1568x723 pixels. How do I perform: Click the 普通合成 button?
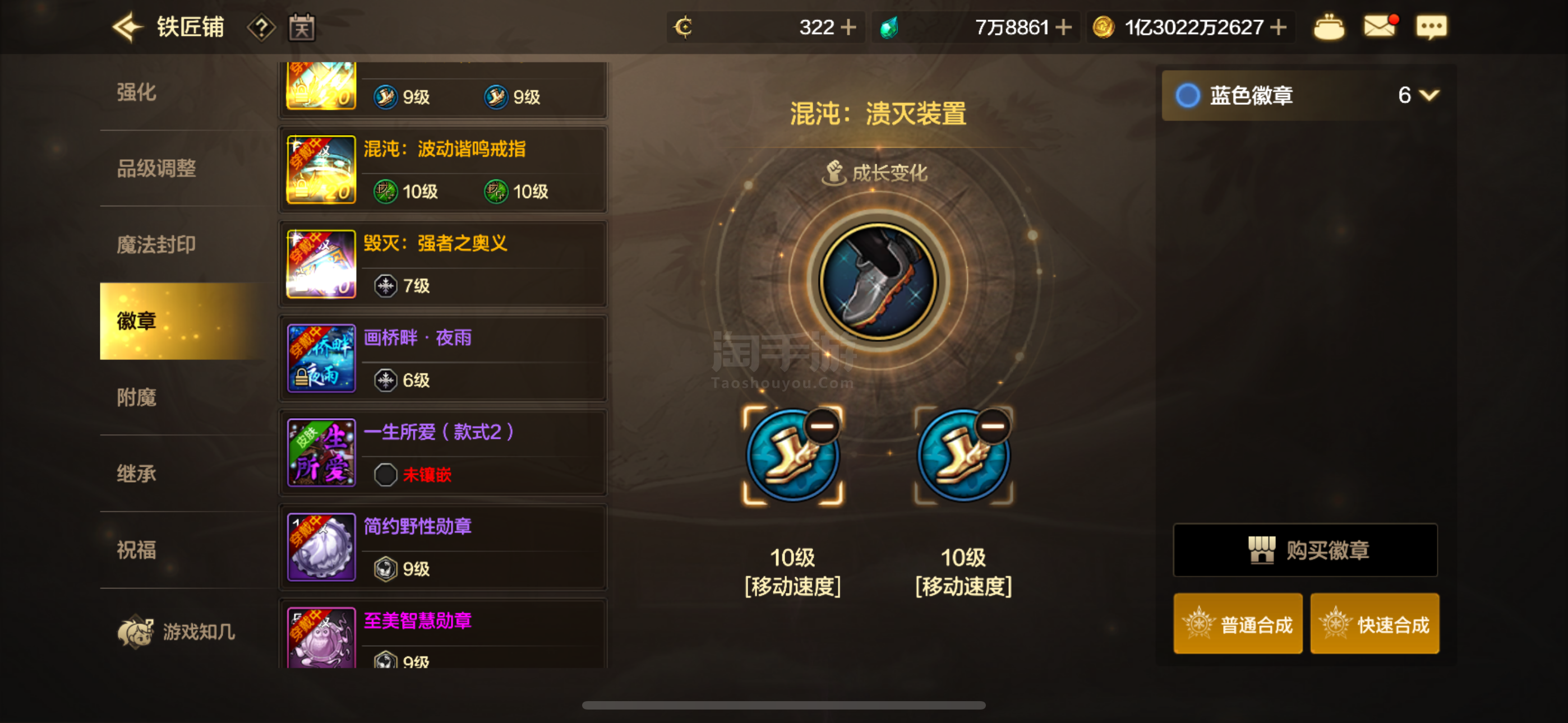click(1238, 624)
